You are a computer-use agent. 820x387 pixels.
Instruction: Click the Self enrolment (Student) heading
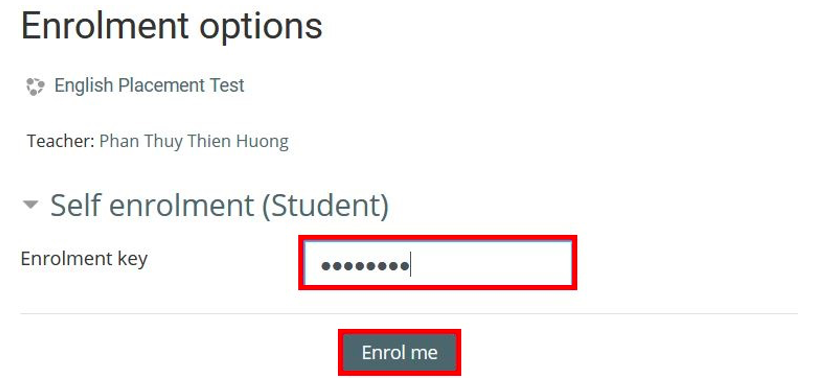219,205
